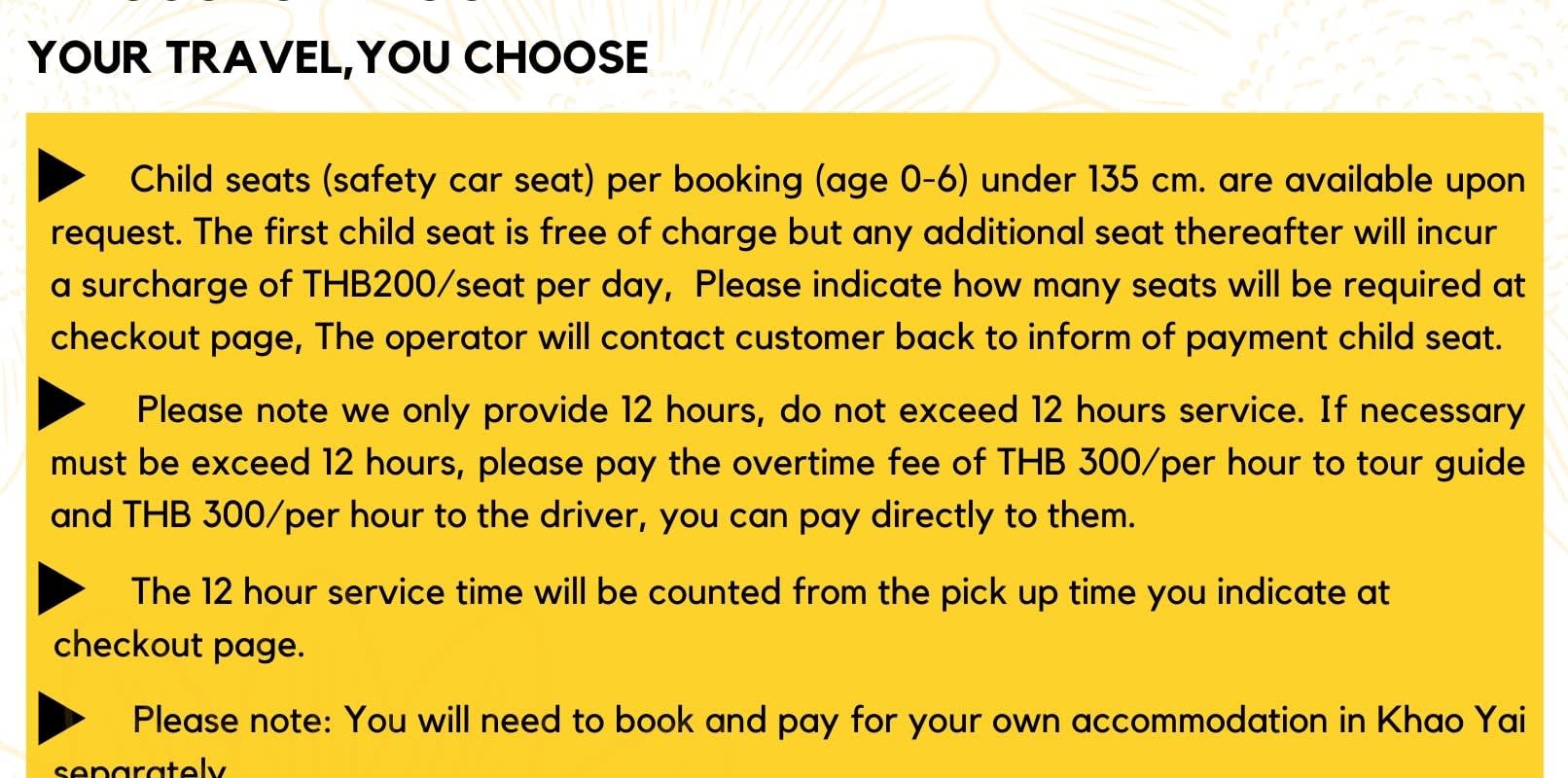Click the arrow bullet beside 'The 12 hour service'
The width and height of the screenshot is (1568, 778).
[60, 590]
